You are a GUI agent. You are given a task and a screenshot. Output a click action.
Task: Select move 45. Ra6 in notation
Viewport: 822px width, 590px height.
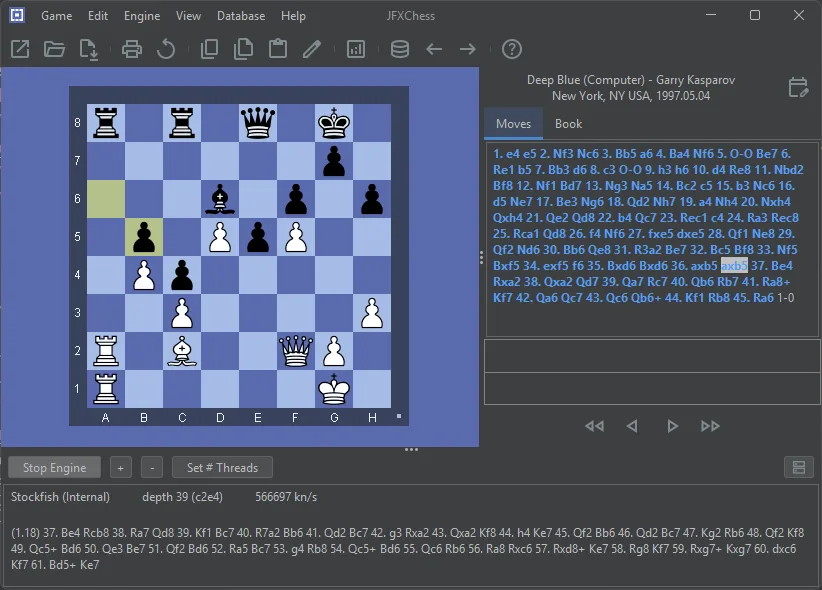[x=753, y=298]
